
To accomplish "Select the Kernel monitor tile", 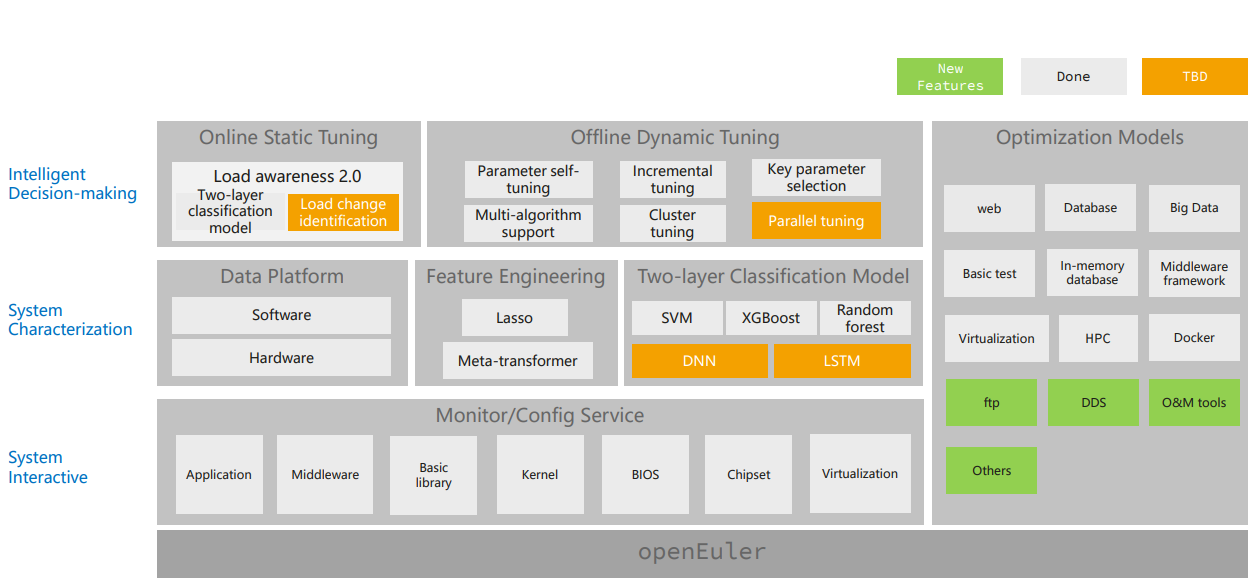I will 540,475.
